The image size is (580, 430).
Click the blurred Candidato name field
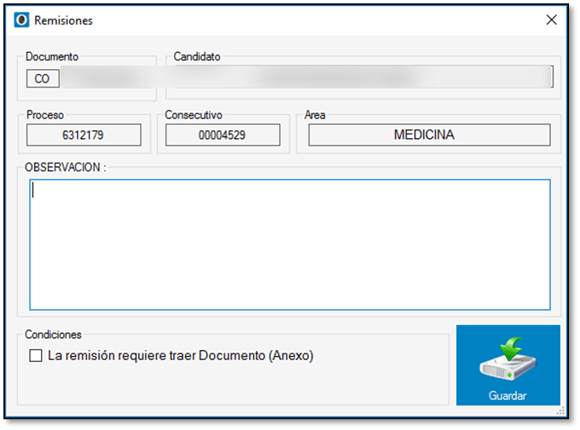pyautogui.click(x=363, y=77)
